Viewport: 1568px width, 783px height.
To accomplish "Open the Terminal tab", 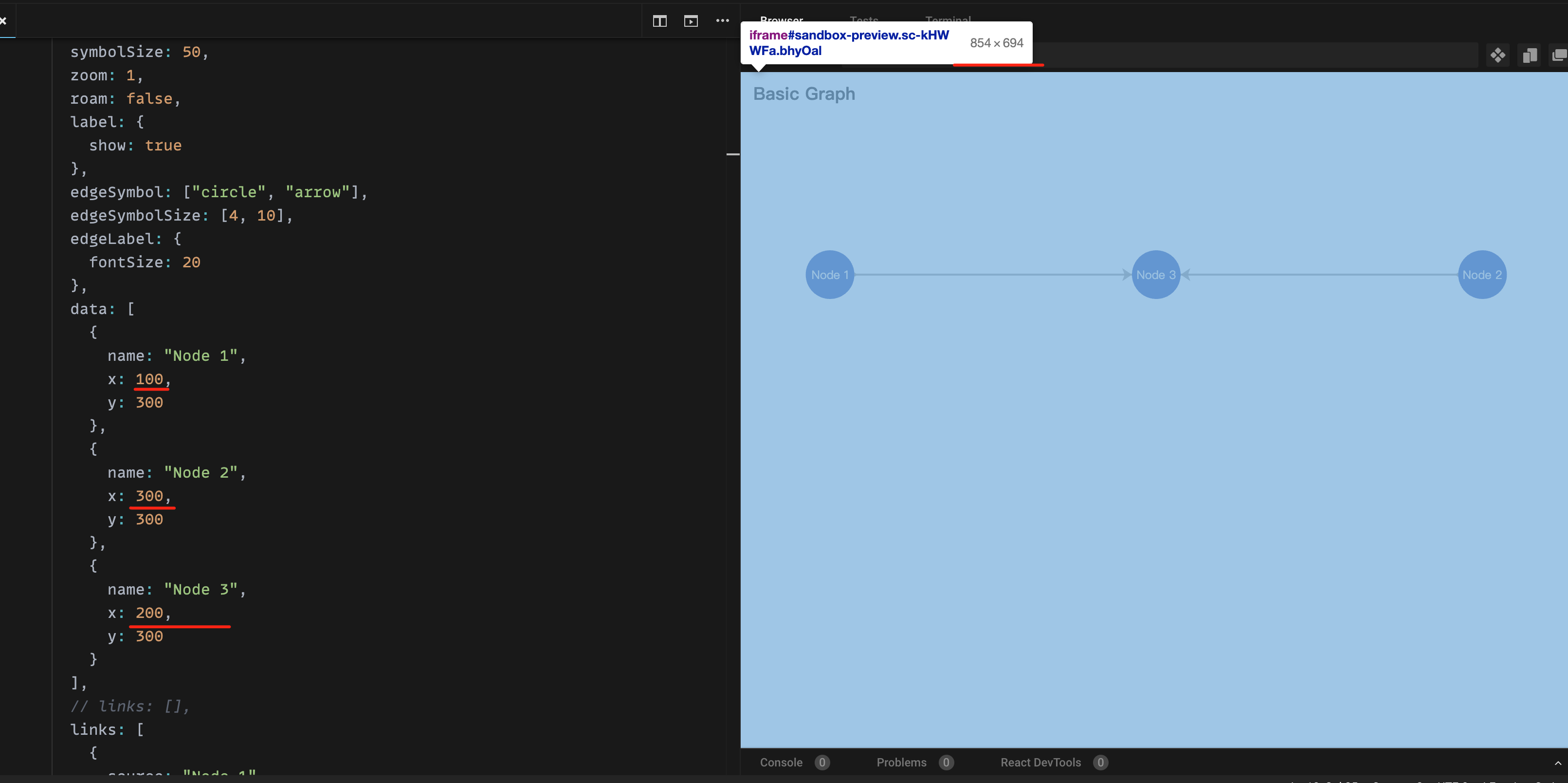I will coord(948,20).
